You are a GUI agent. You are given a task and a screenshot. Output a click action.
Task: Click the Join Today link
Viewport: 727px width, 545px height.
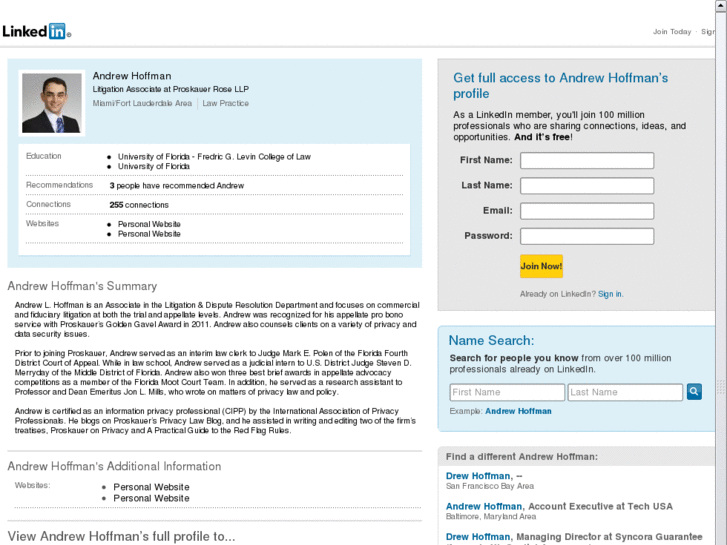672,32
